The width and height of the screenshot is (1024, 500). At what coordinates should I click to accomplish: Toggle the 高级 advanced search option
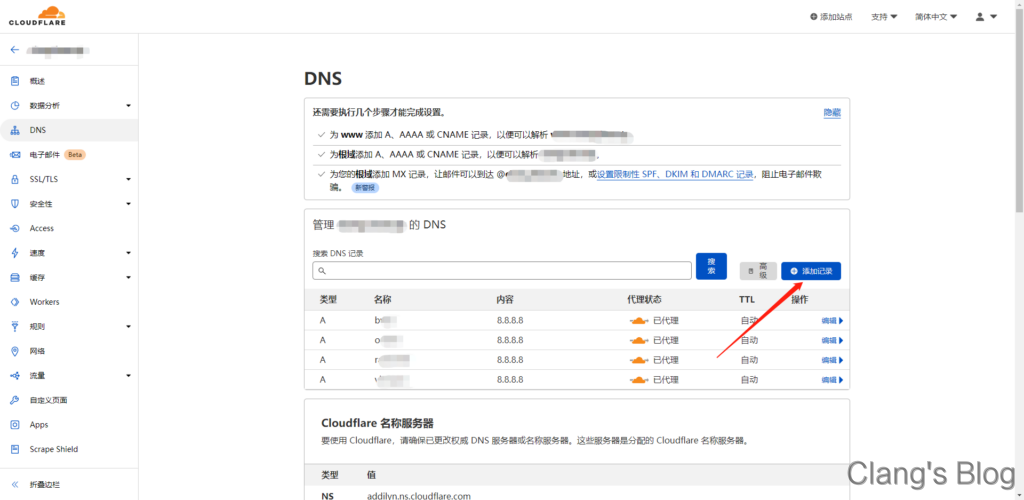(757, 271)
